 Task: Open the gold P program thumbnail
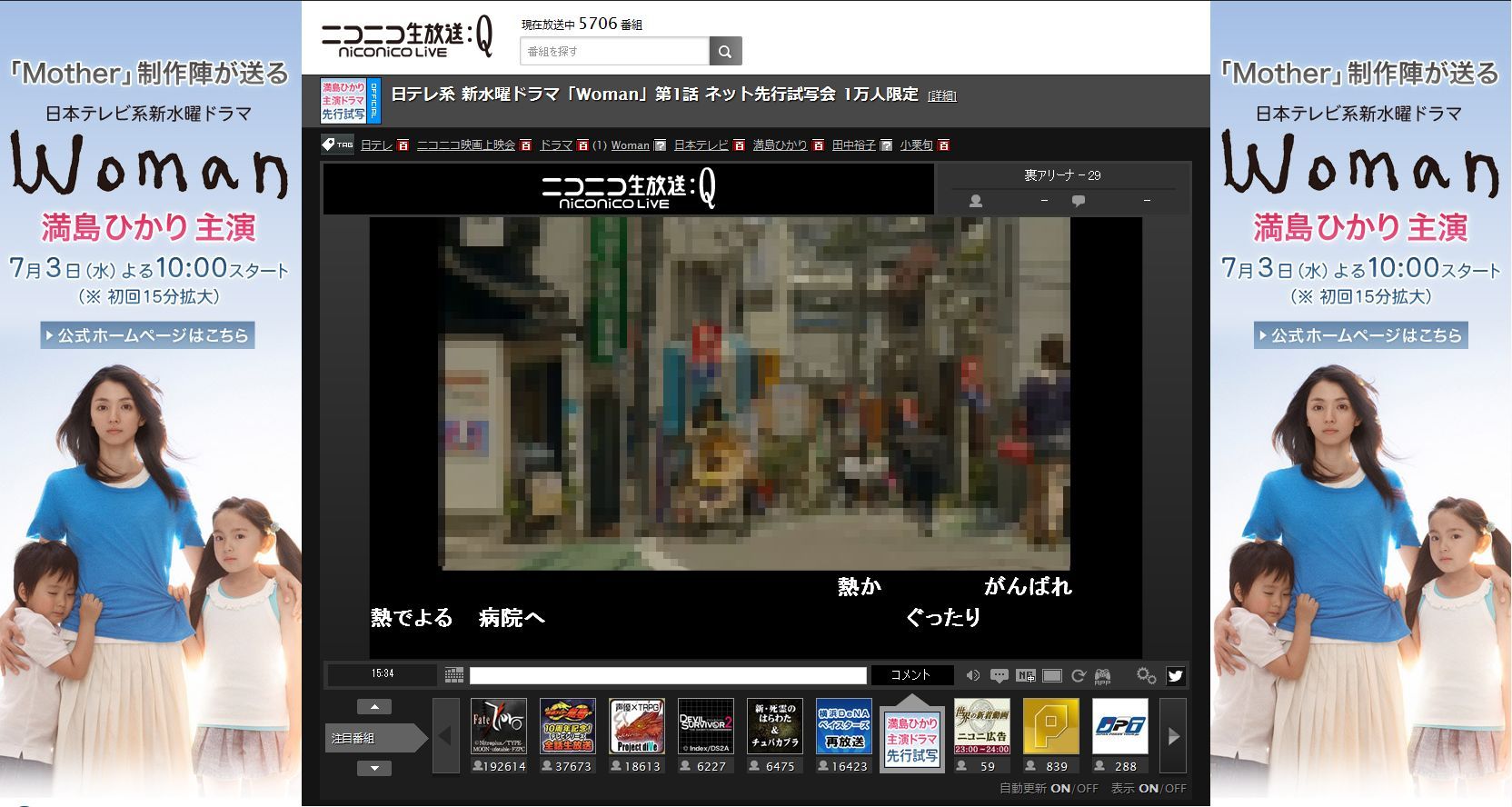point(1051,726)
